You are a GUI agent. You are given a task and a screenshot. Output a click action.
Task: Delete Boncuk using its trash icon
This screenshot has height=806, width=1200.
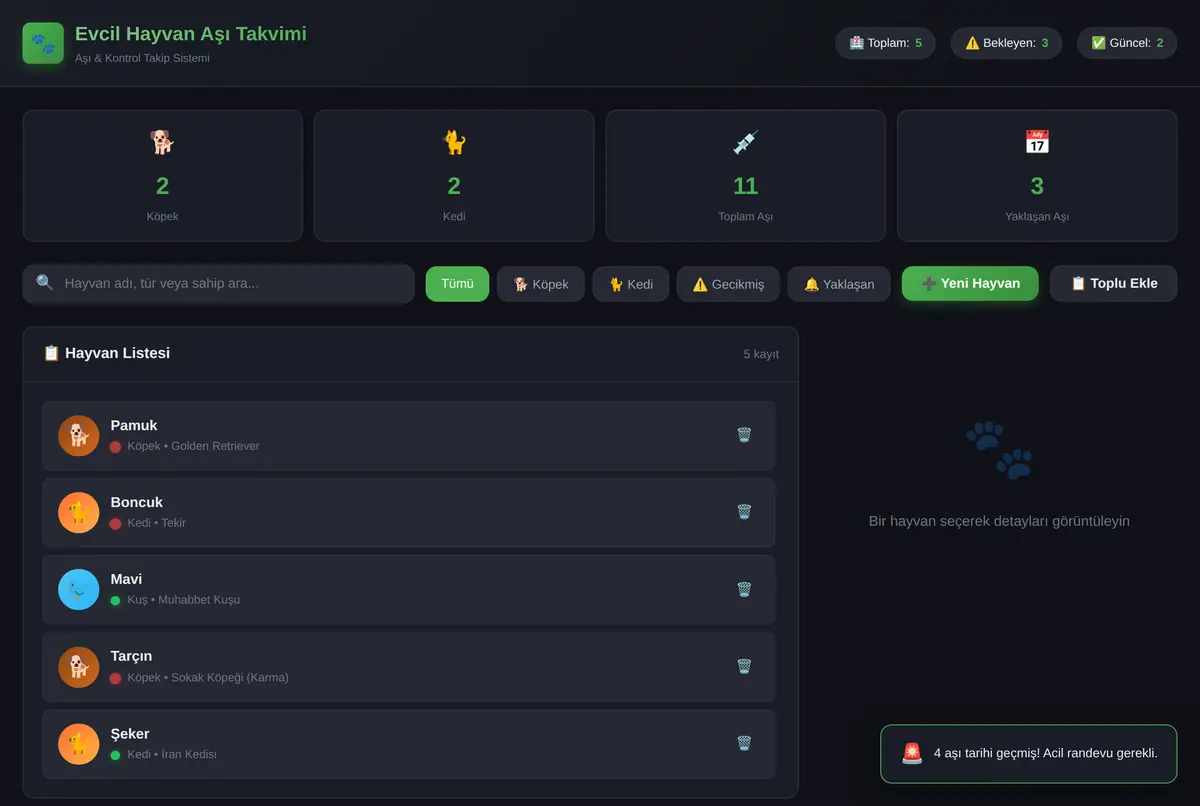pyautogui.click(x=744, y=512)
